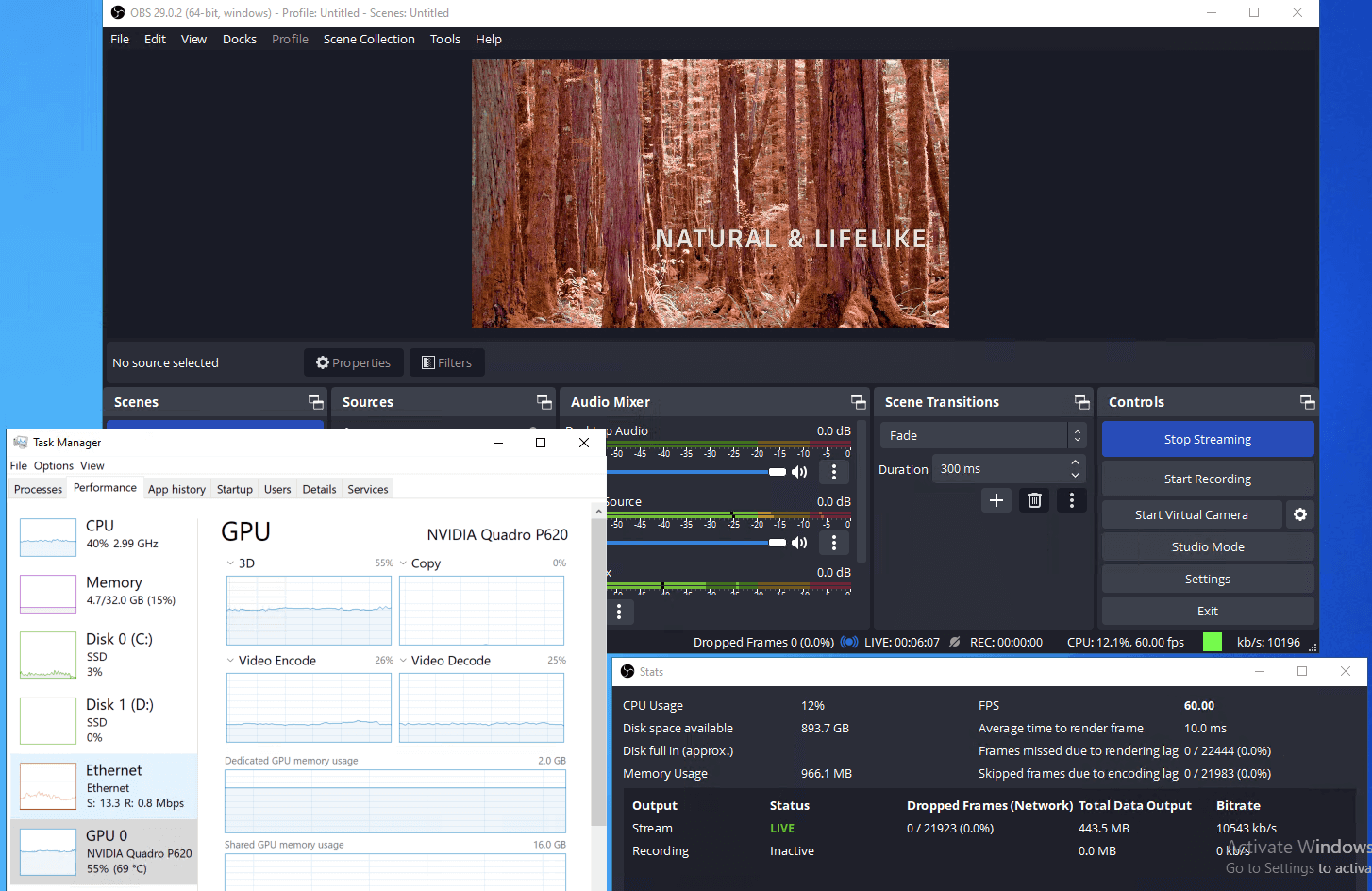This screenshot has height=891, width=1372.
Task: Open the Fade transition dropdown
Action: pos(982,435)
